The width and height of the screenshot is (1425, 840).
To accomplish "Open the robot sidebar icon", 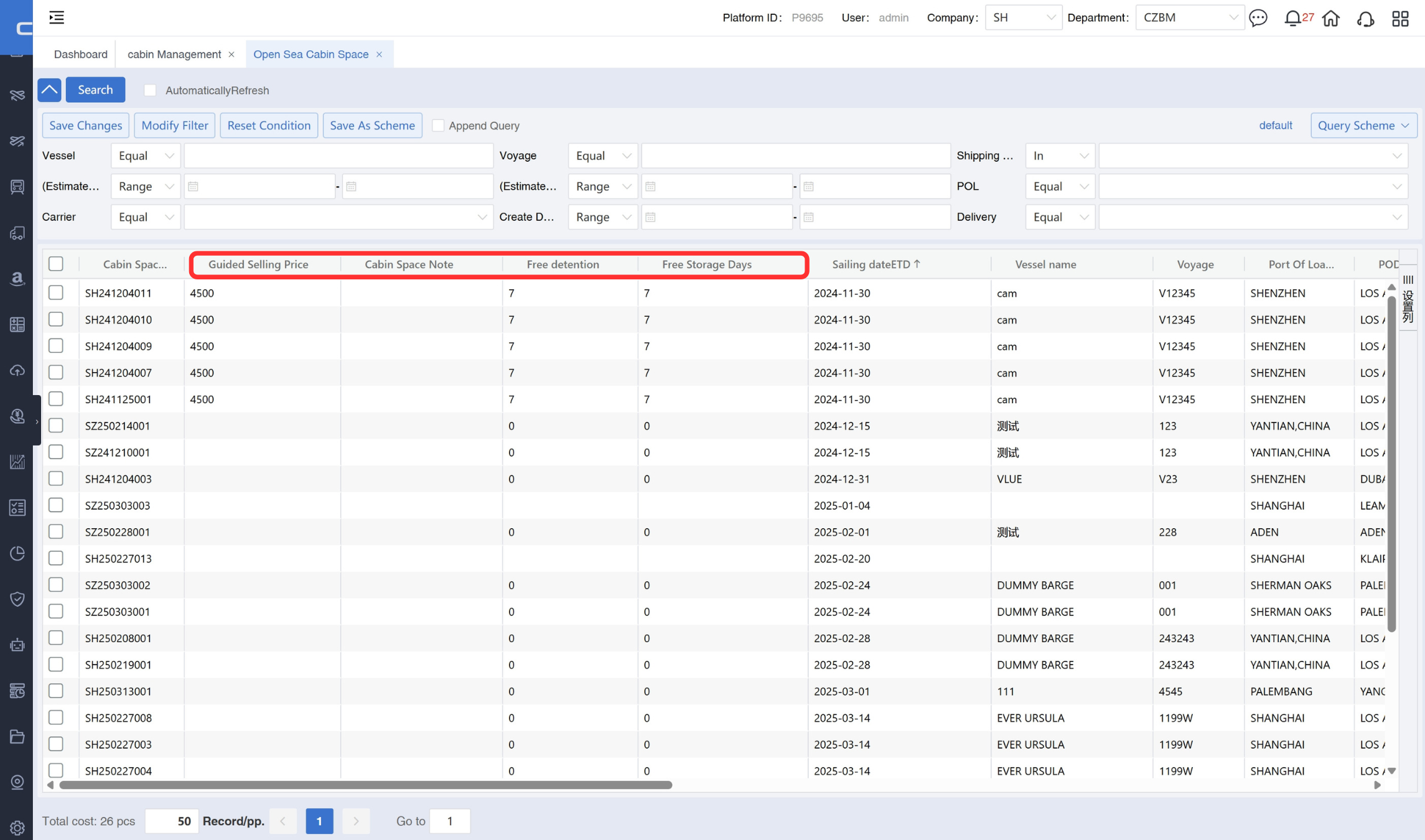I will coord(17,645).
